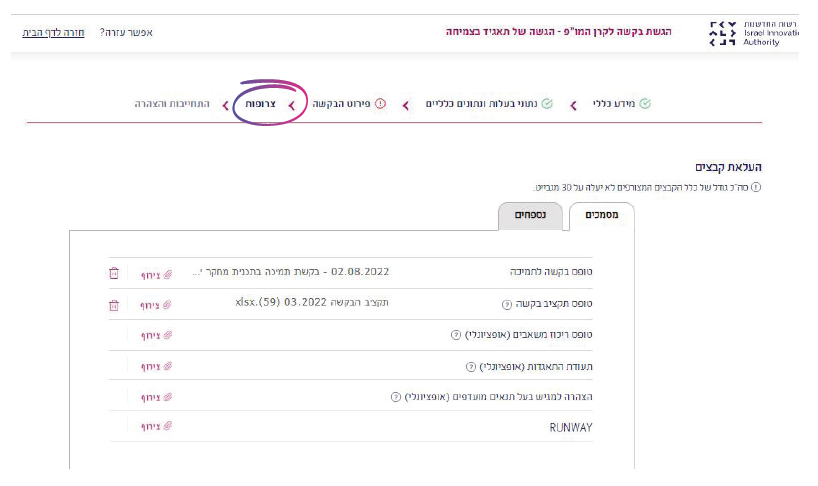Open the נתוני בעלות ונתונים כללים step
The height and width of the screenshot is (486, 818).
[482, 104]
